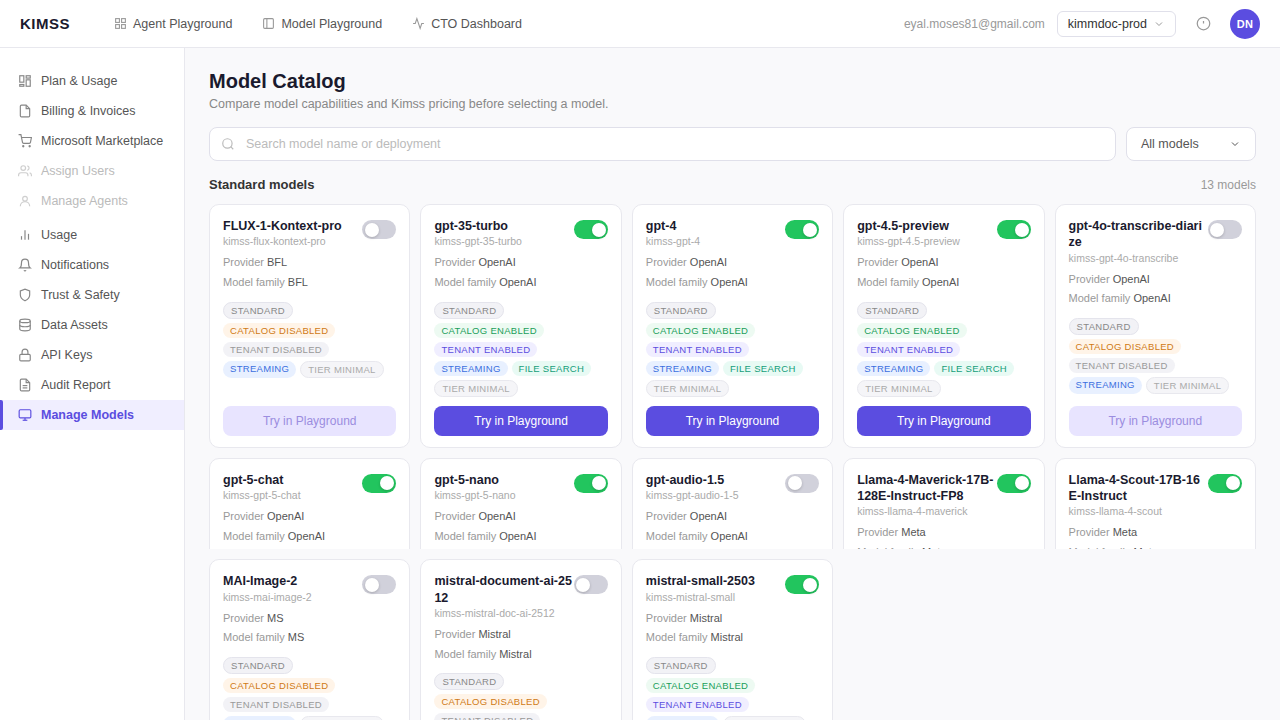Click the Agent Playground grid icon
The width and height of the screenshot is (1280, 720).
120,24
